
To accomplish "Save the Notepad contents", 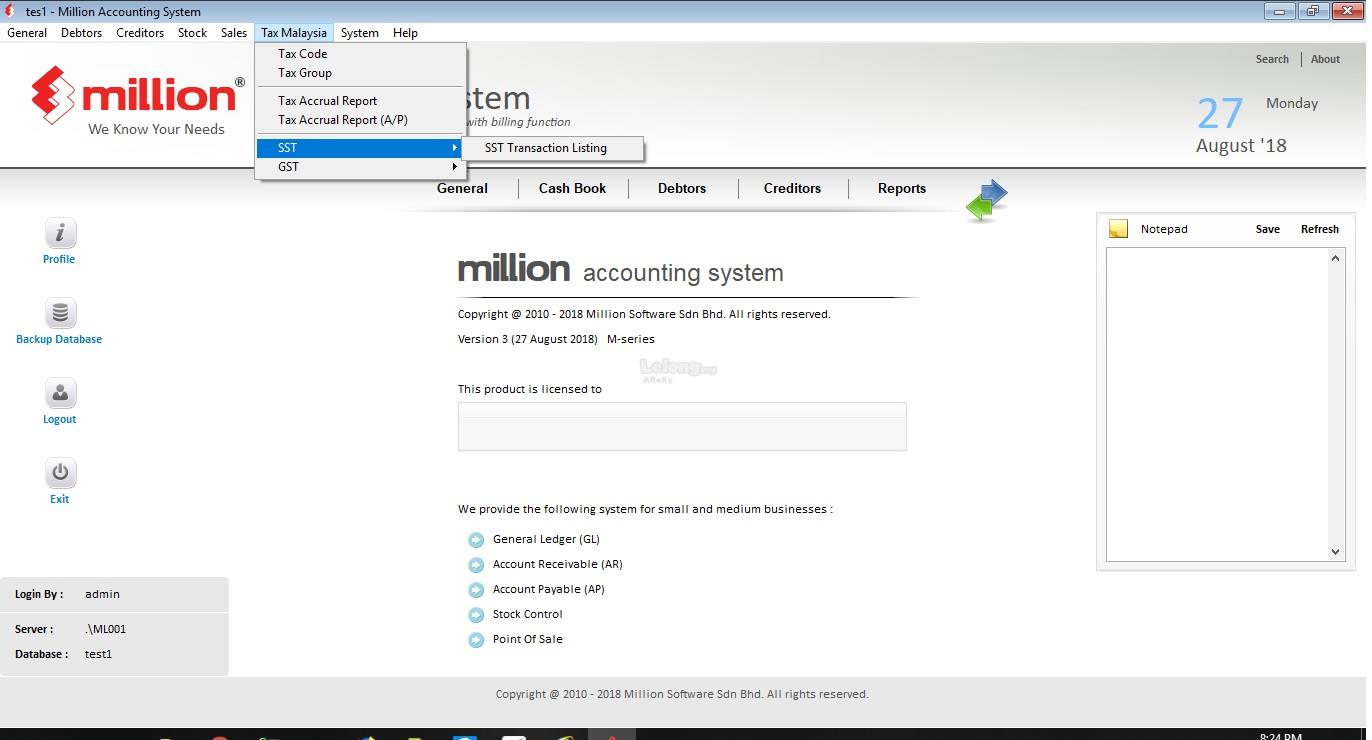I will click(x=1268, y=229).
